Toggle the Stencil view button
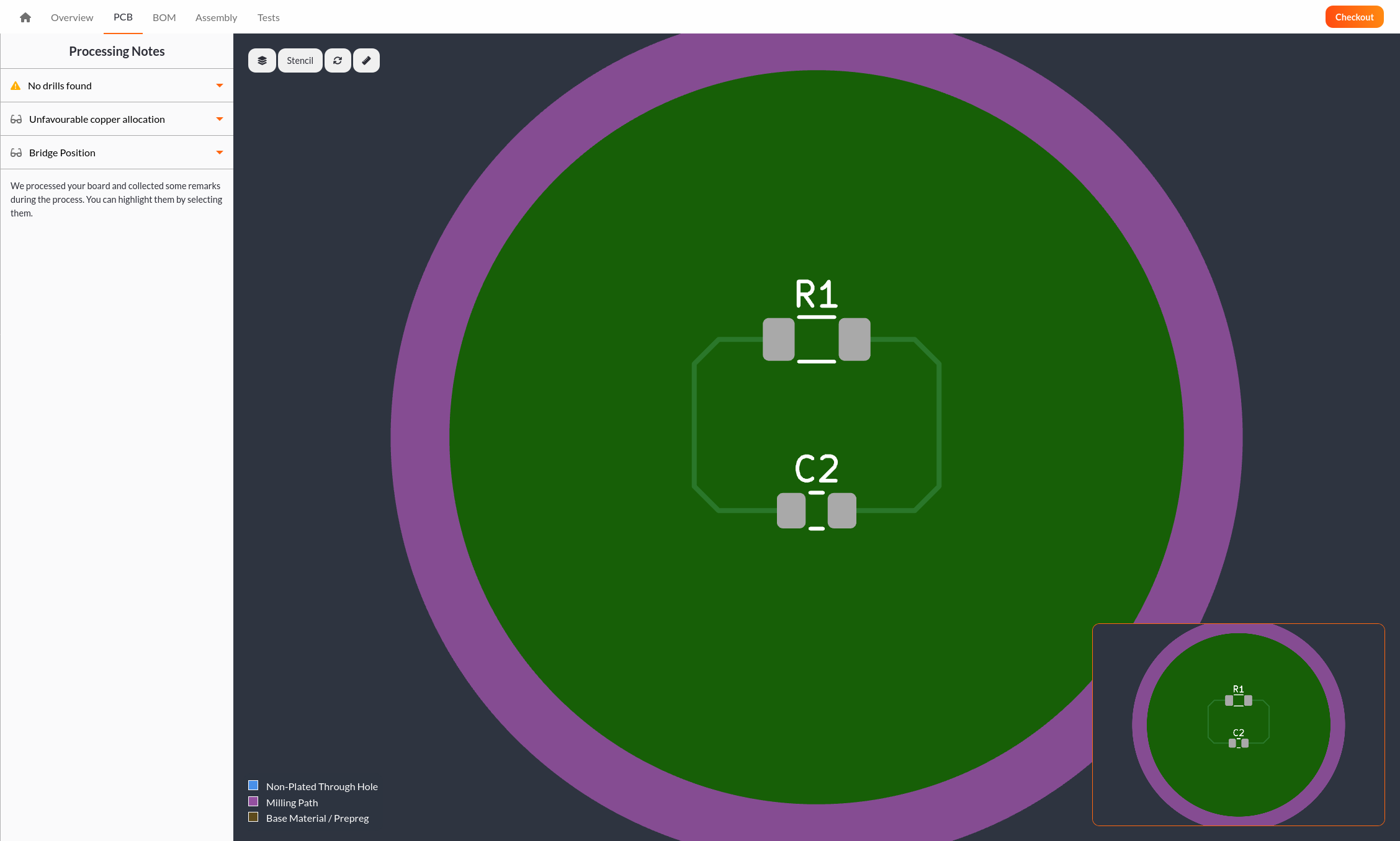1400x841 pixels. click(x=300, y=61)
